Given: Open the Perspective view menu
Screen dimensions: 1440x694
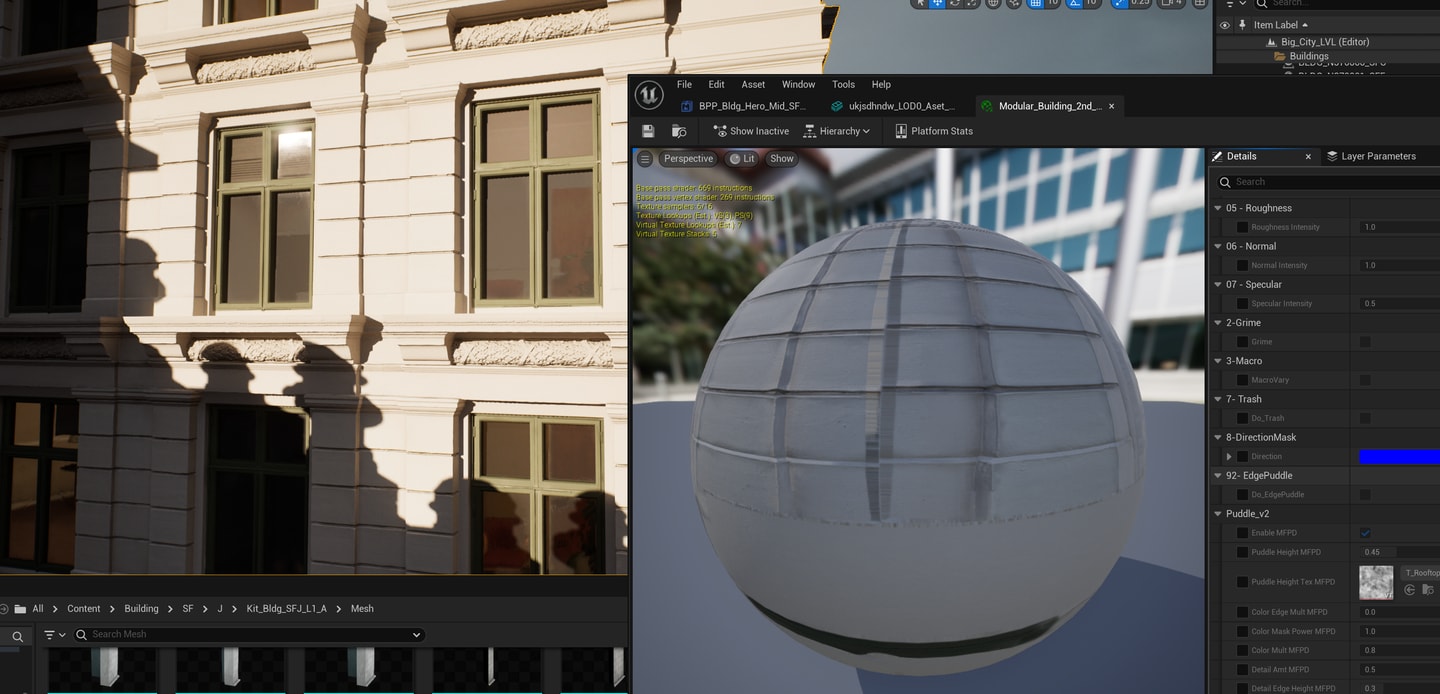Looking at the screenshot, I should (688, 159).
